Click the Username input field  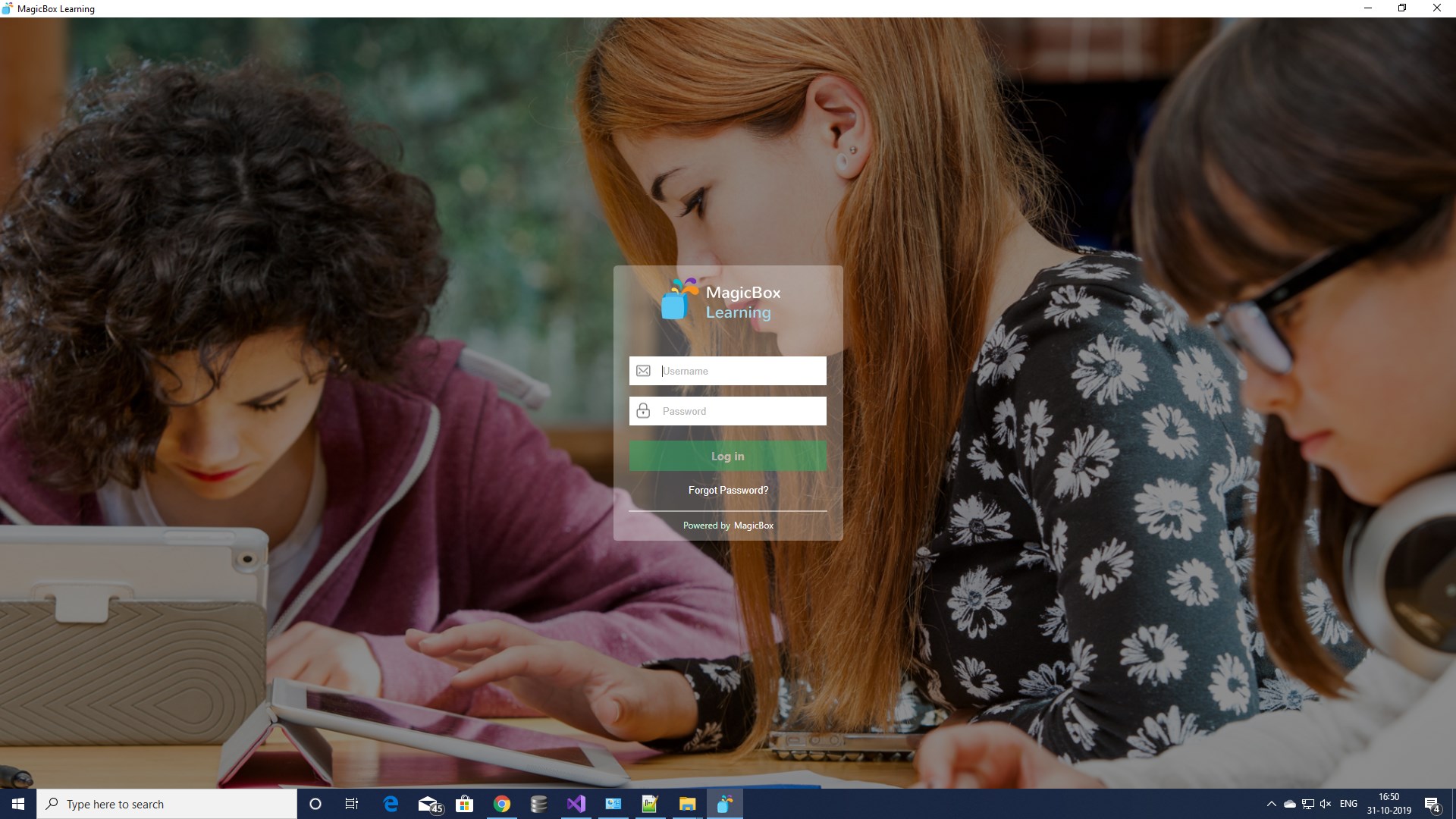click(742, 371)
